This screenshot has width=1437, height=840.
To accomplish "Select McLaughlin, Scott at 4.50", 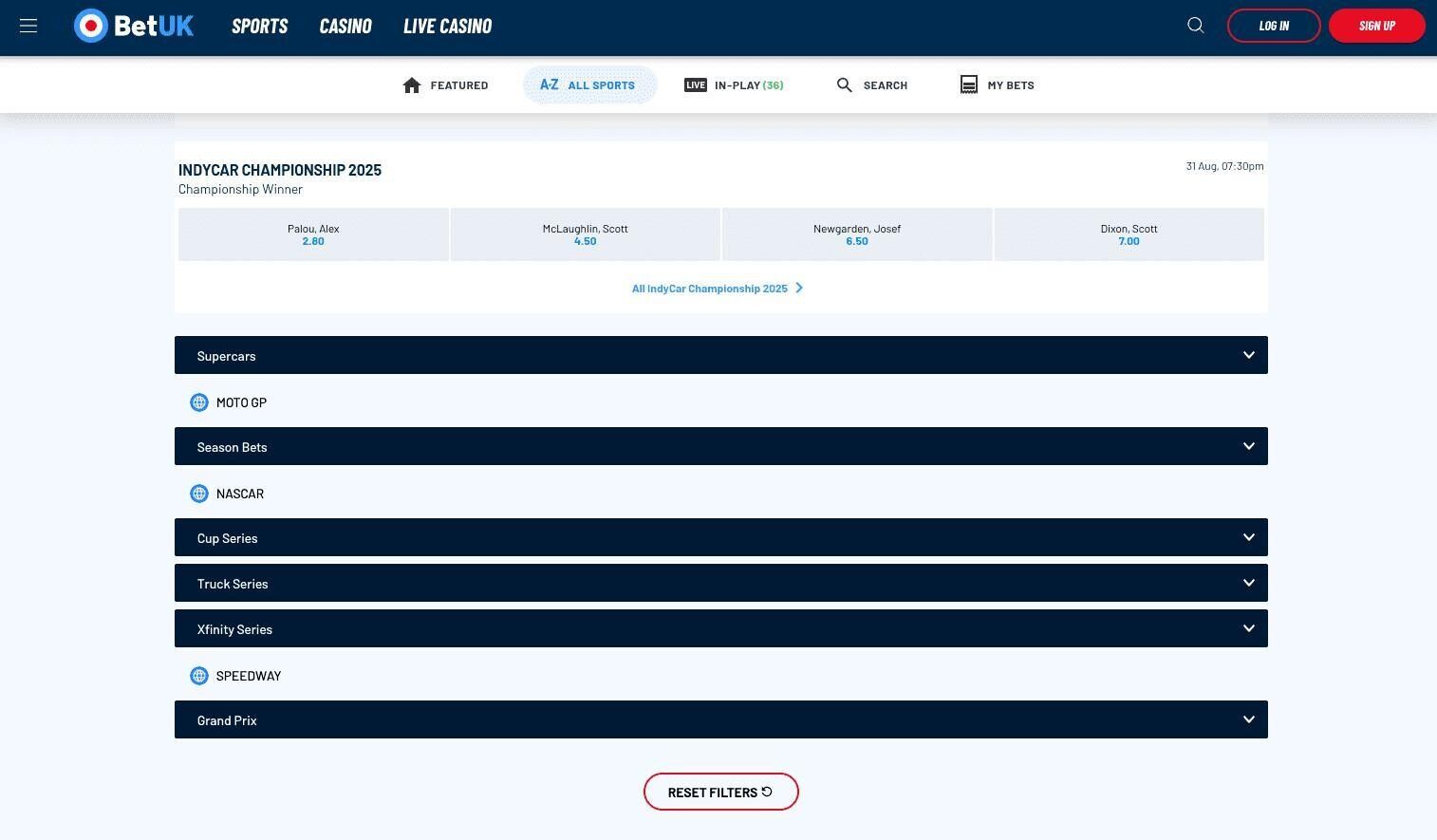I will click(586, 234).
